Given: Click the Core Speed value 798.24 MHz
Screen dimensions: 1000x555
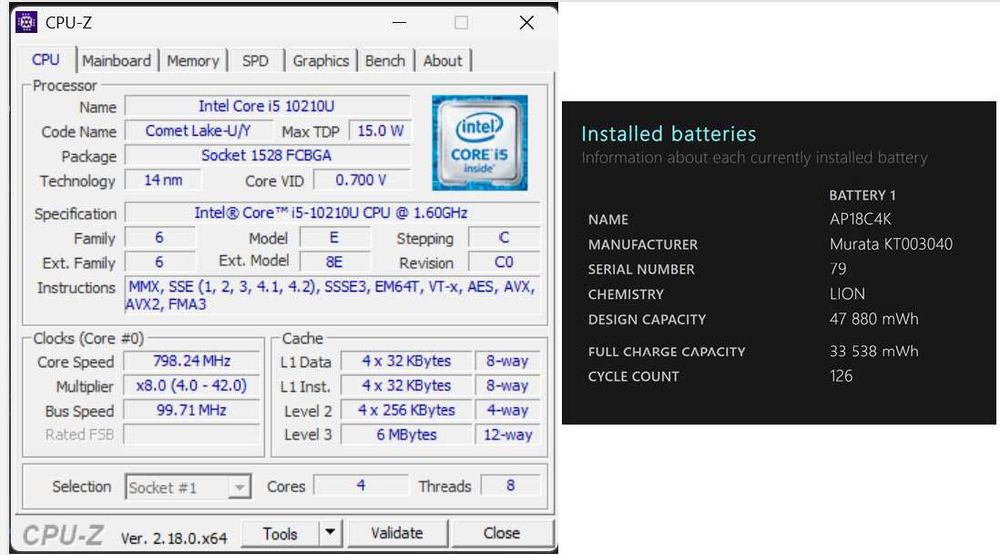Looking at the screenshot, I should click(192, 361).
